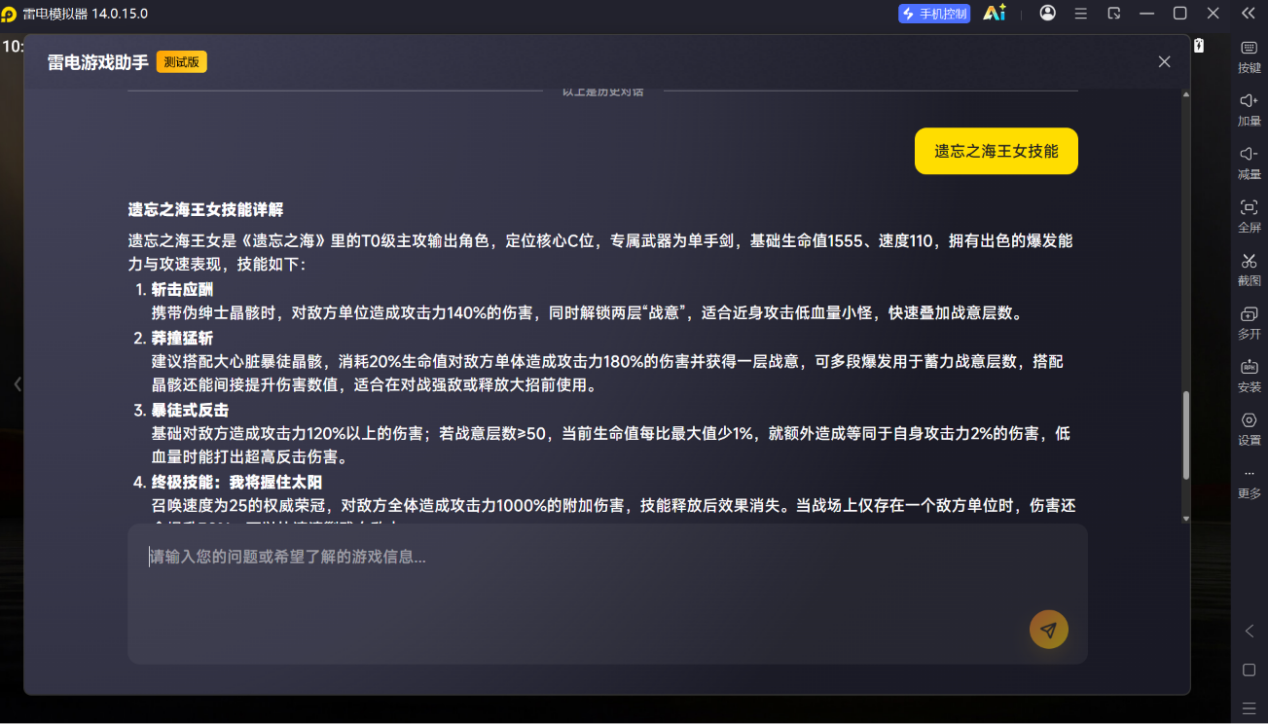The image size is (1268, 724).
Task: Take a screenshot with 截图 scissors icon
Action: point(1249,269)
